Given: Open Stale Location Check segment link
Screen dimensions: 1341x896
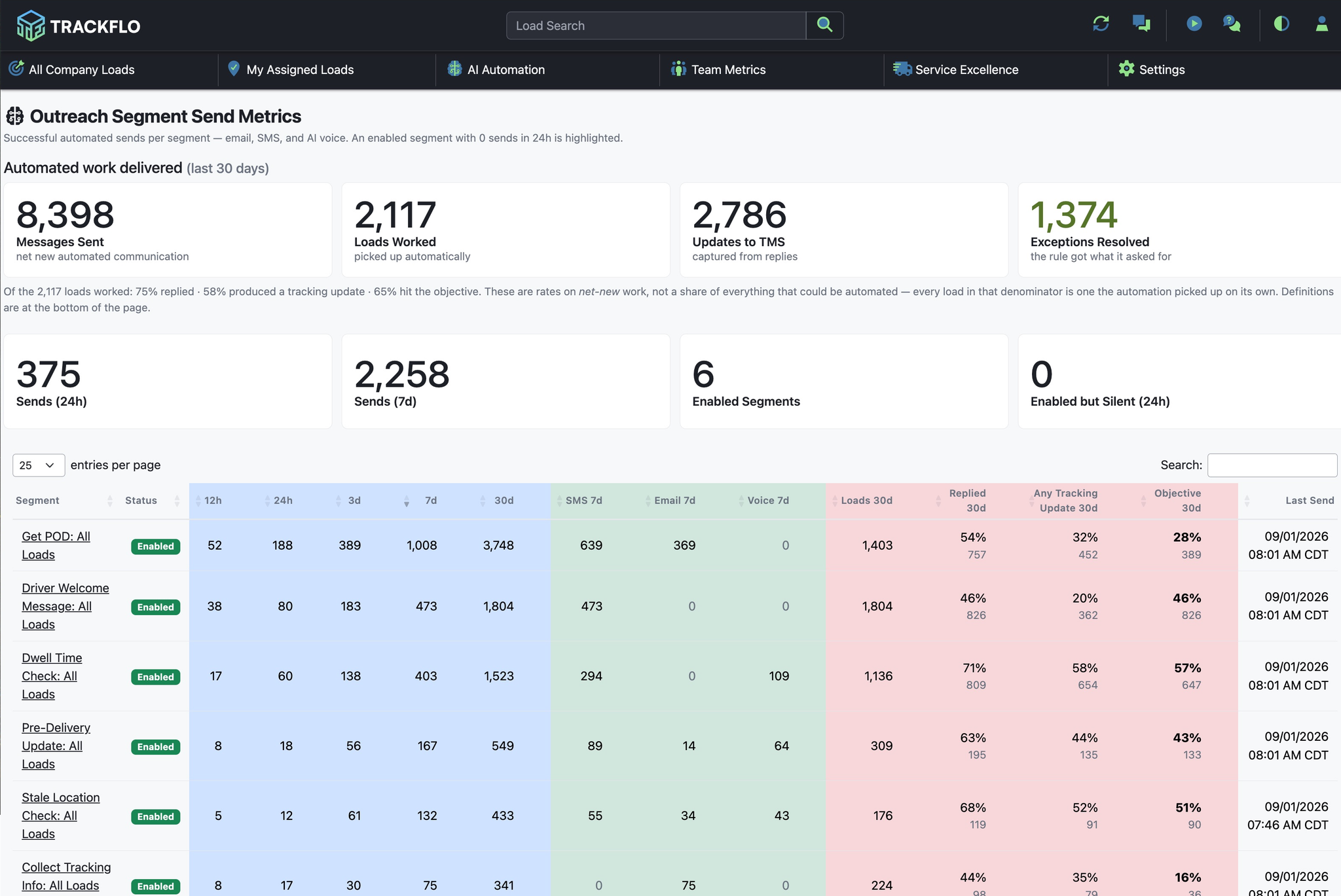Looking at the screenshot, I should point(61,815).
